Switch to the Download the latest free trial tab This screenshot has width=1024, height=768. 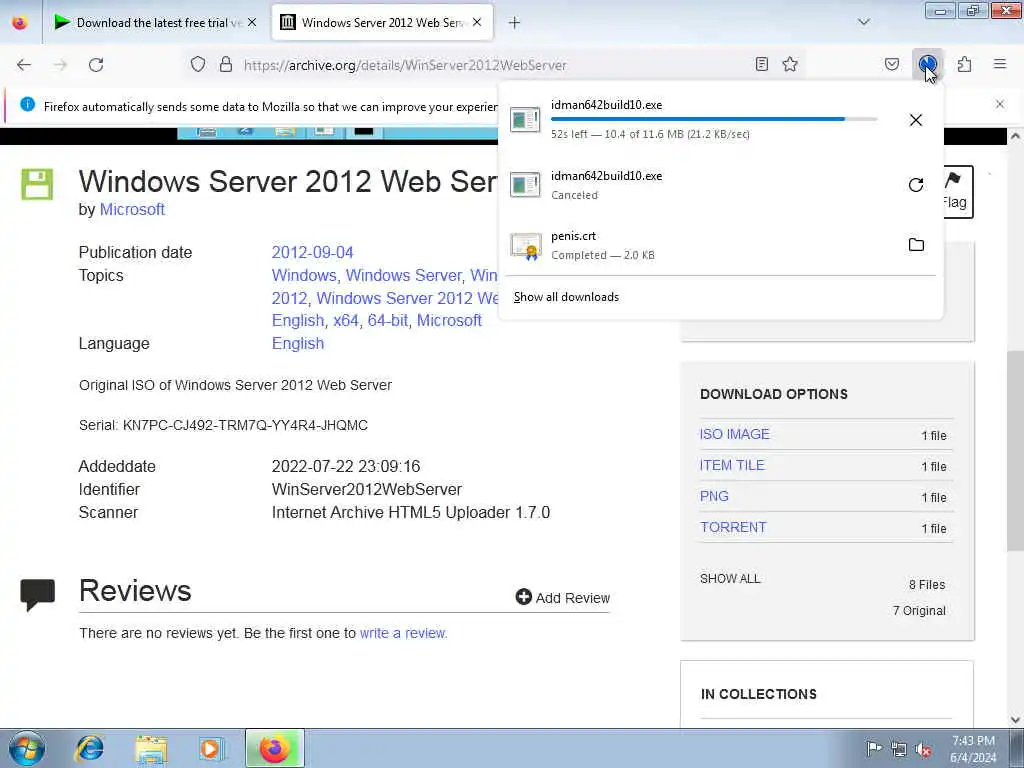155,22
